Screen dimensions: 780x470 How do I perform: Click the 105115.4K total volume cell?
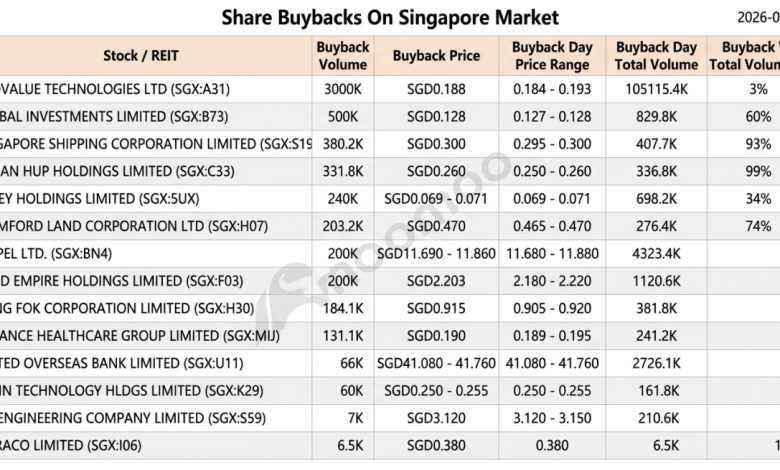pyautogui.click(x=656, y=90)
